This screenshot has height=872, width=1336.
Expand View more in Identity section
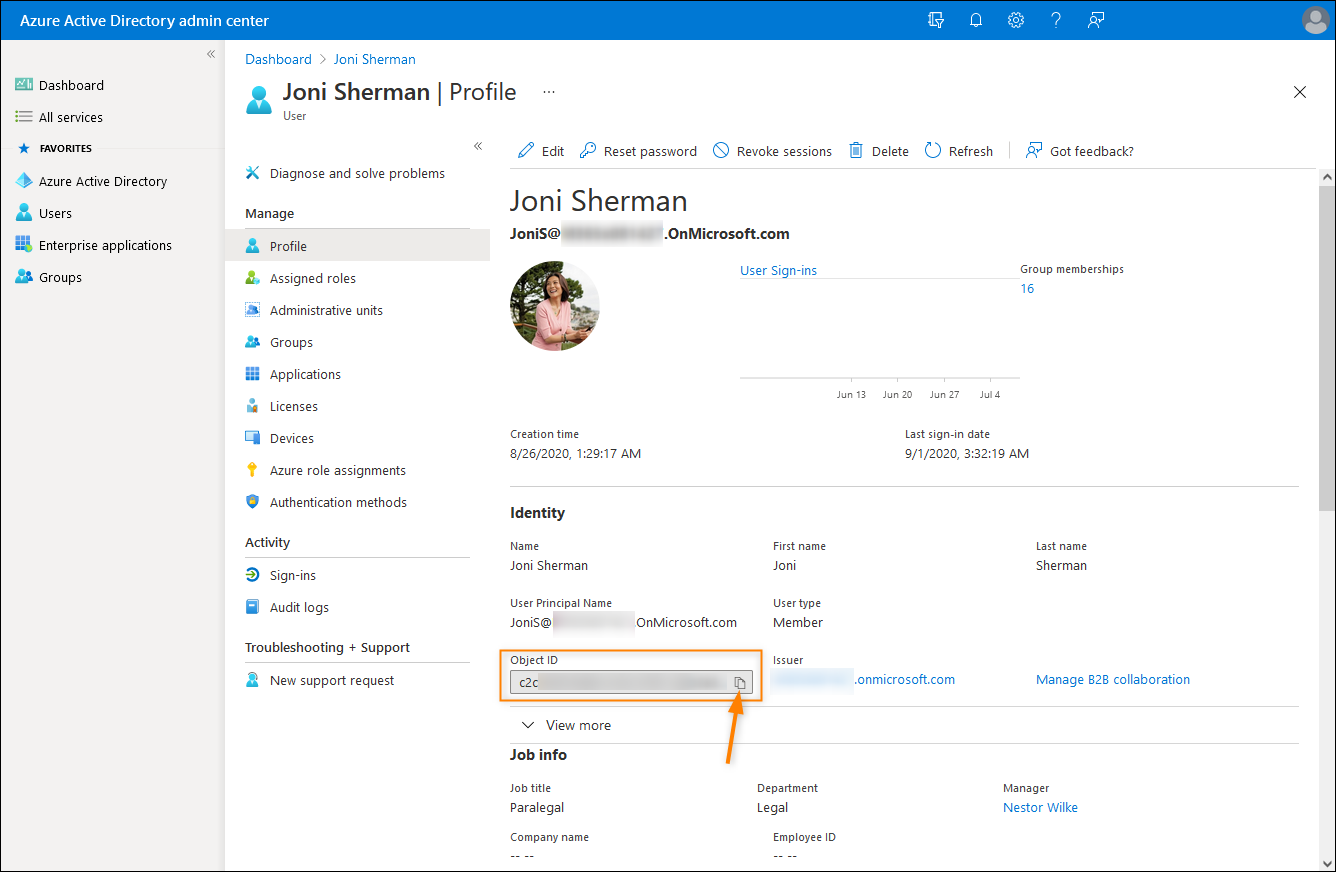click(567, 725)
